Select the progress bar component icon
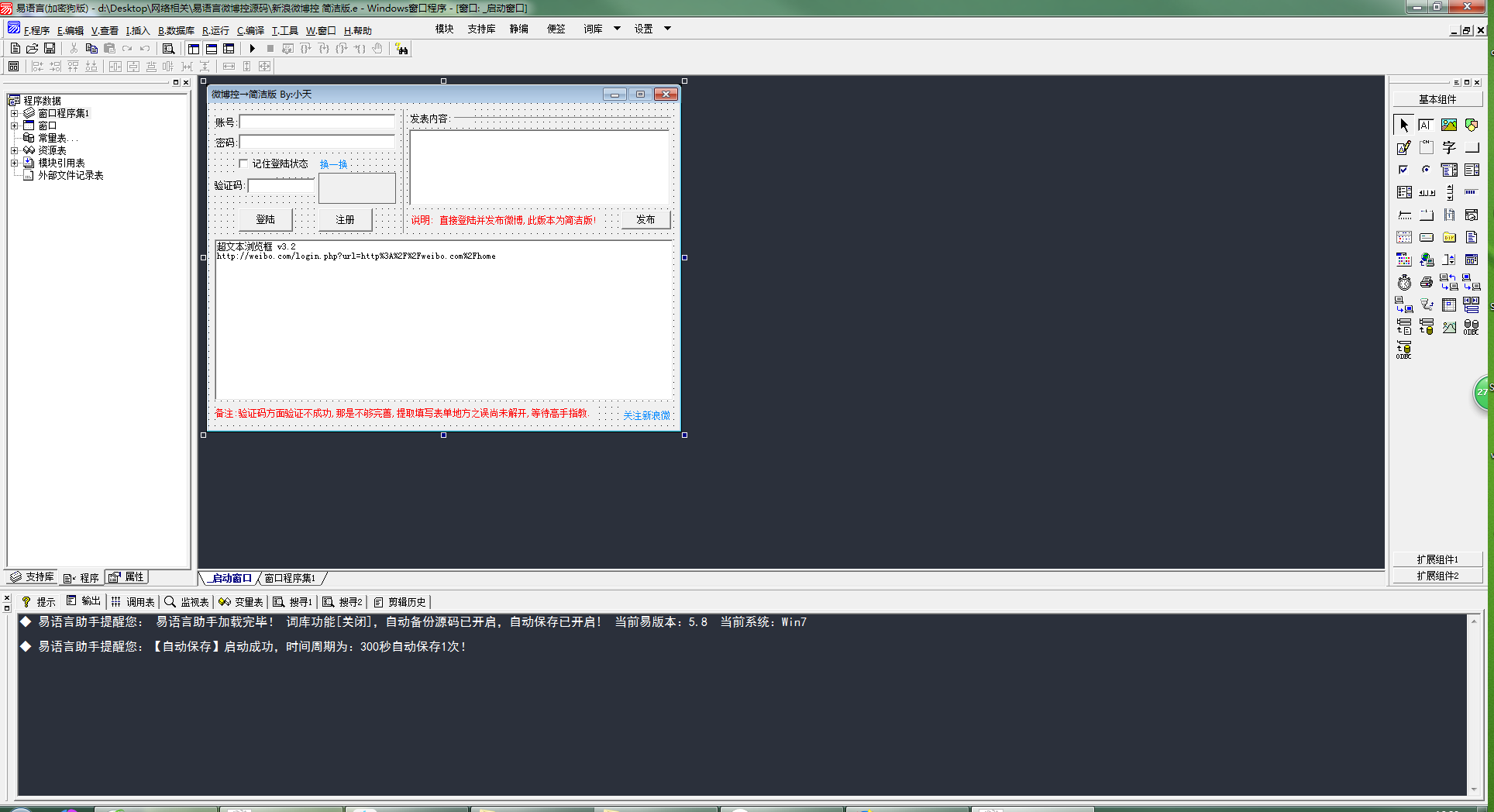The image size is (1494, 812). (x=1472, y=192)
